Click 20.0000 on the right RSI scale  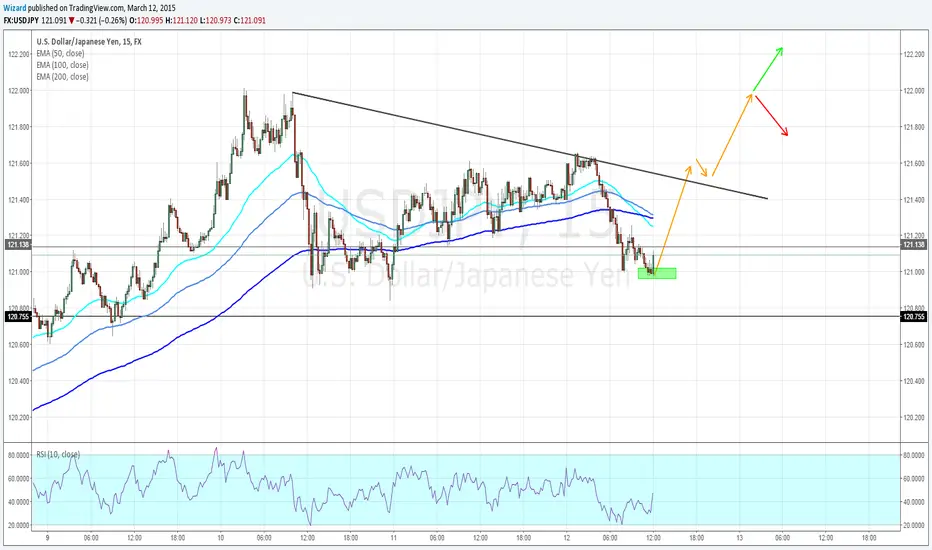915,525
